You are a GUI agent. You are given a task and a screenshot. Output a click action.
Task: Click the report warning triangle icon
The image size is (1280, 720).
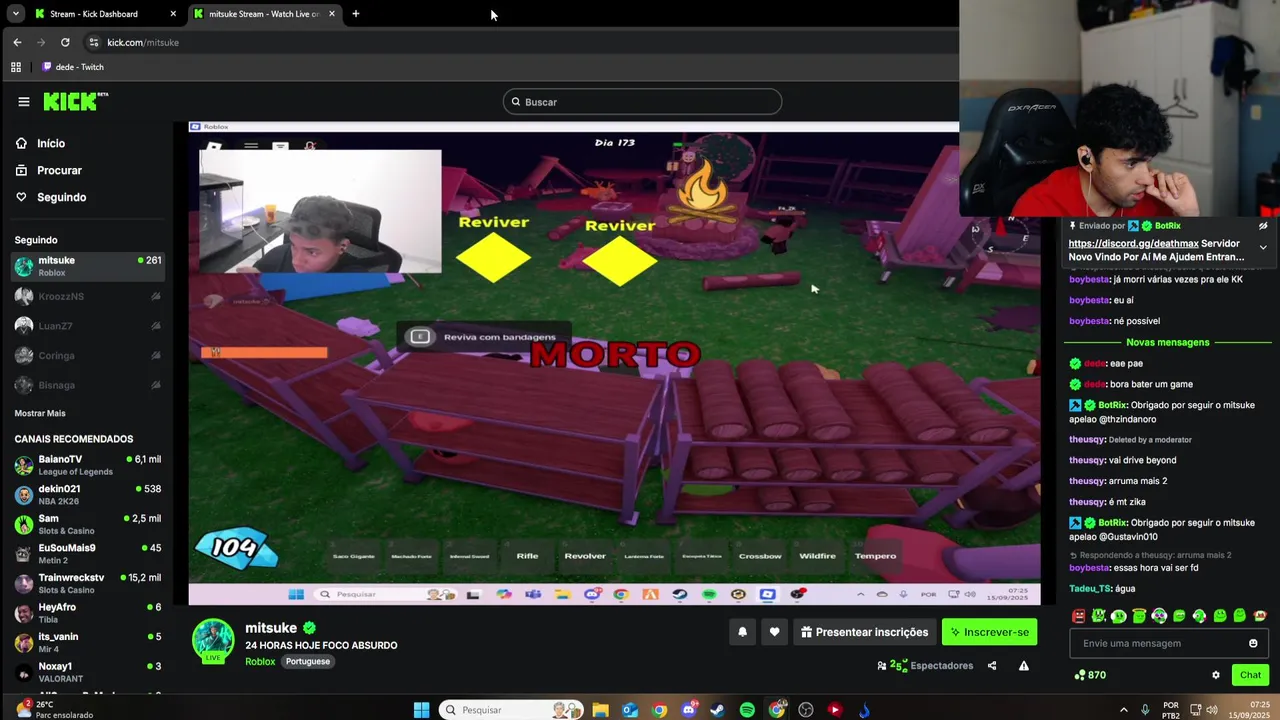click(x=1024, y=666)
